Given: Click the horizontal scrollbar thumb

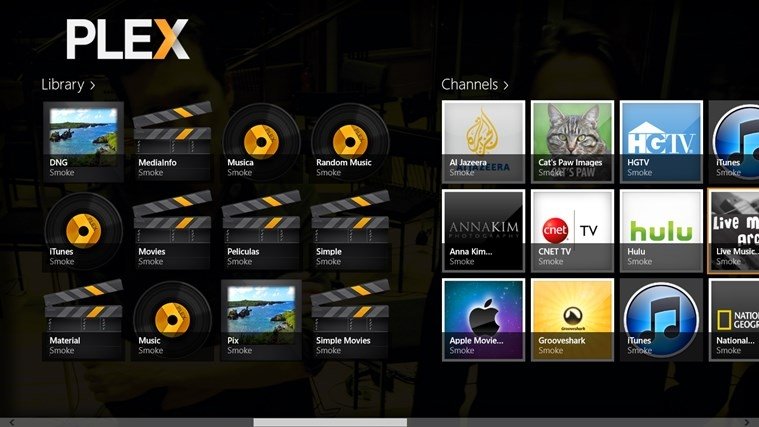Looking at the screenshot, I should tap(330, 423).
